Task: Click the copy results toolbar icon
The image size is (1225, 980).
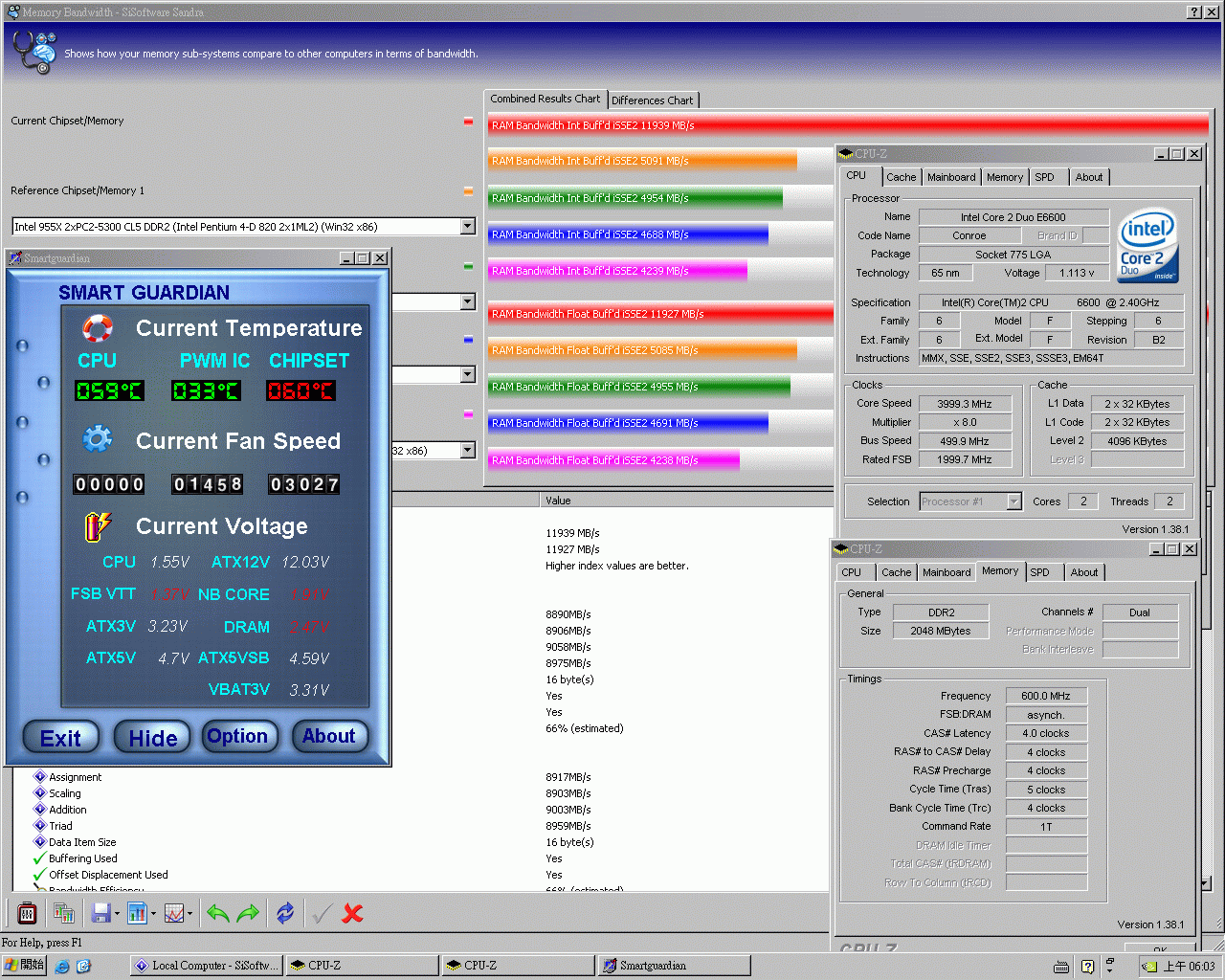Action: pyautogui.click(x=64, y=913)
